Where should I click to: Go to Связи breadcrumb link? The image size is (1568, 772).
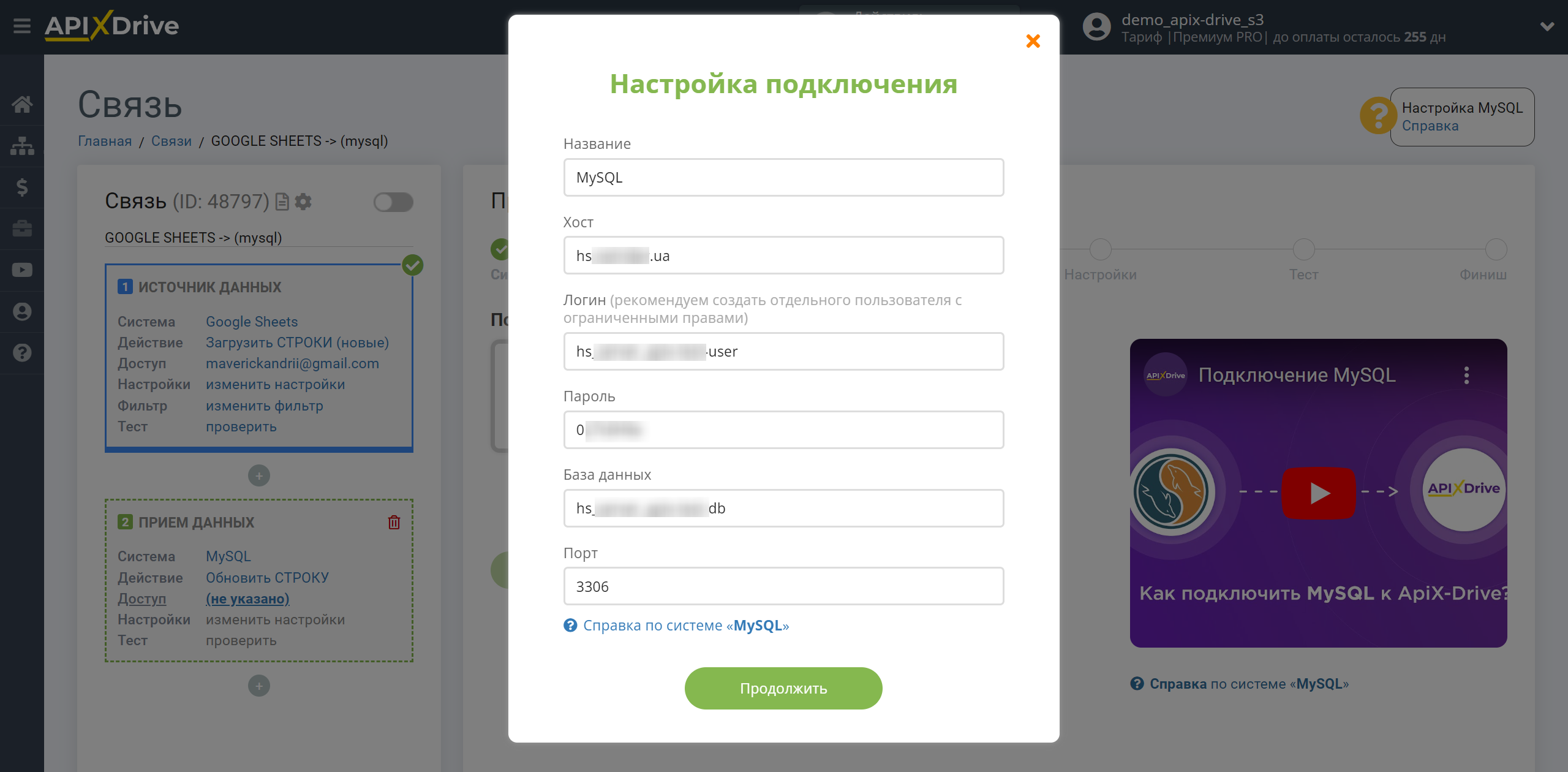click(171, 141)
